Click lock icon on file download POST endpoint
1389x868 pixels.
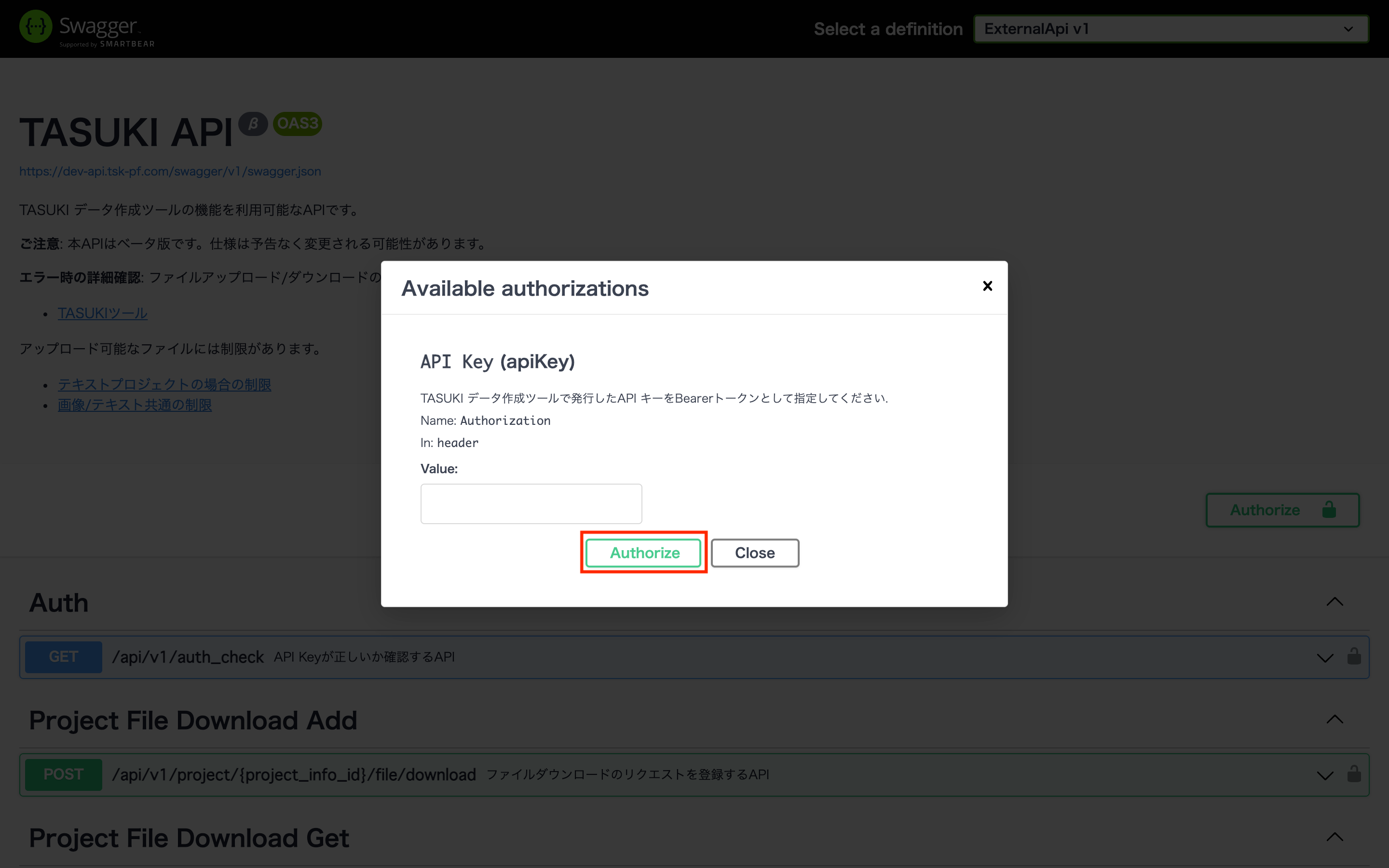coord(1354,774)
